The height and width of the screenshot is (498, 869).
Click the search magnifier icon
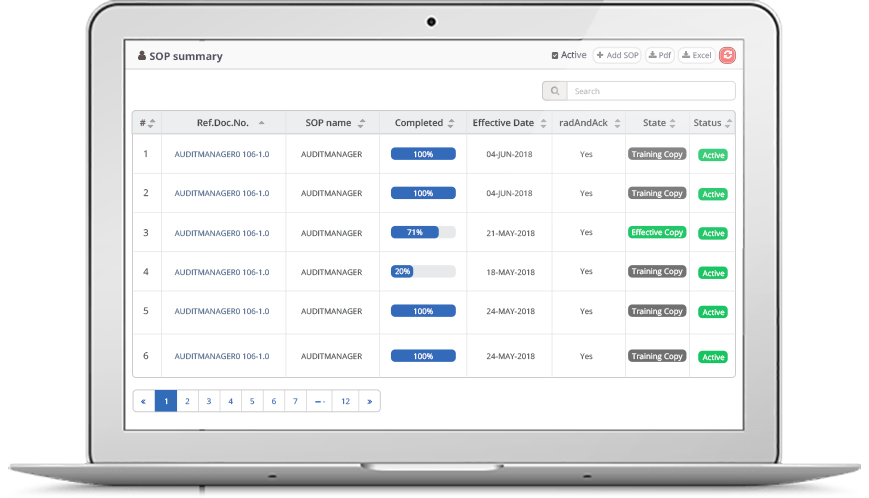[554, 91]
